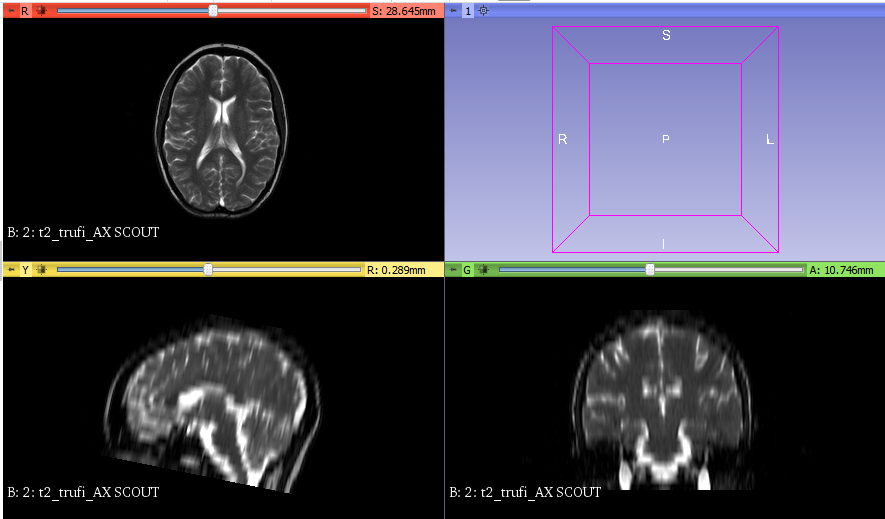
Task: Maximize the Red slice view with its crosshair icon
Action: coord(41,11)
